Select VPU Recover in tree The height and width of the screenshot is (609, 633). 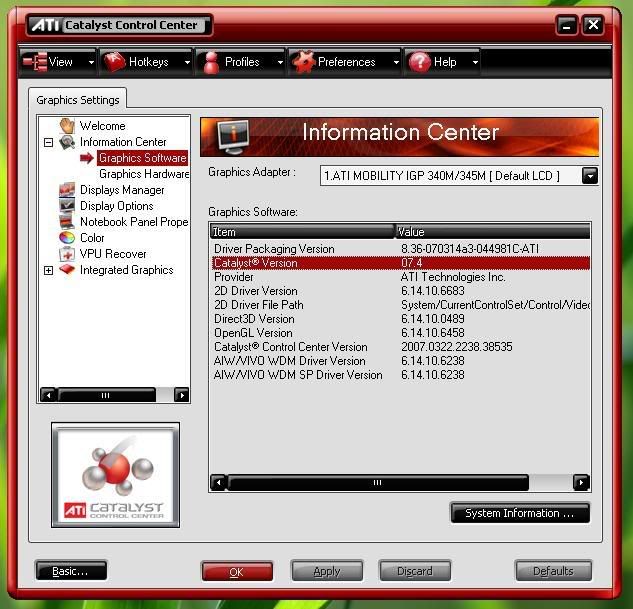pos(113,254)
